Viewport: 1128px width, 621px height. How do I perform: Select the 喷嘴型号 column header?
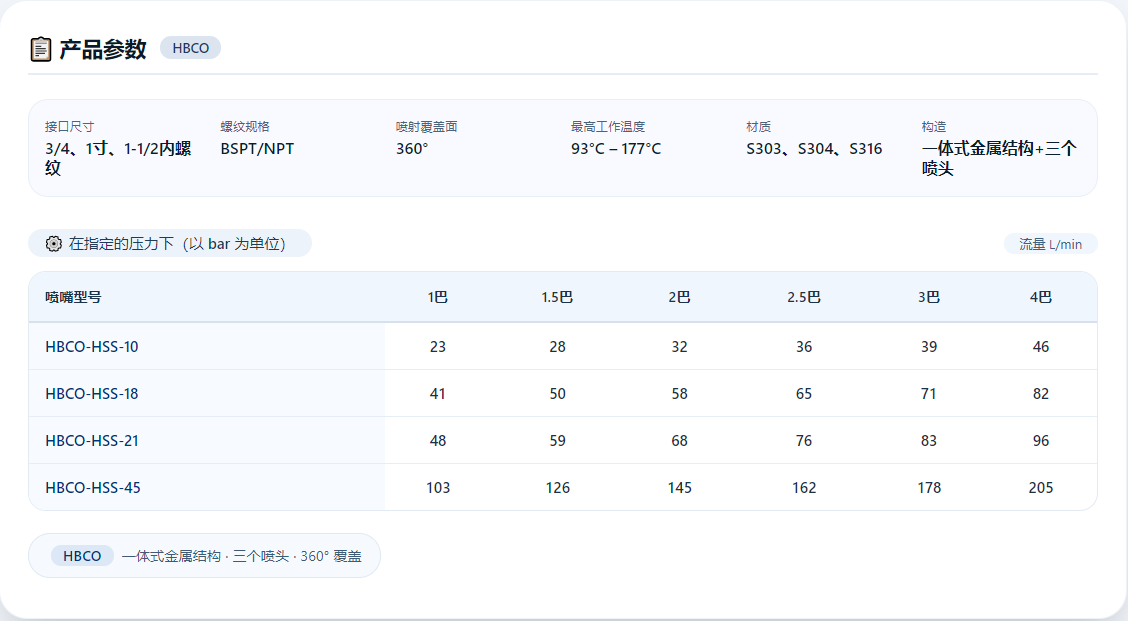coord(73,297)
